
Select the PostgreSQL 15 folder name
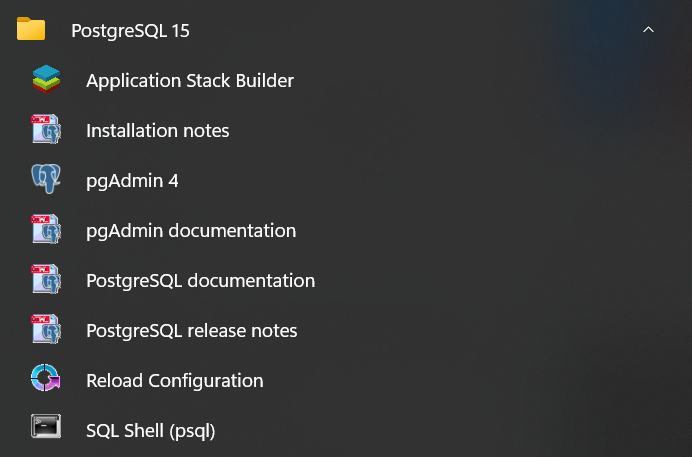[130, 31]
